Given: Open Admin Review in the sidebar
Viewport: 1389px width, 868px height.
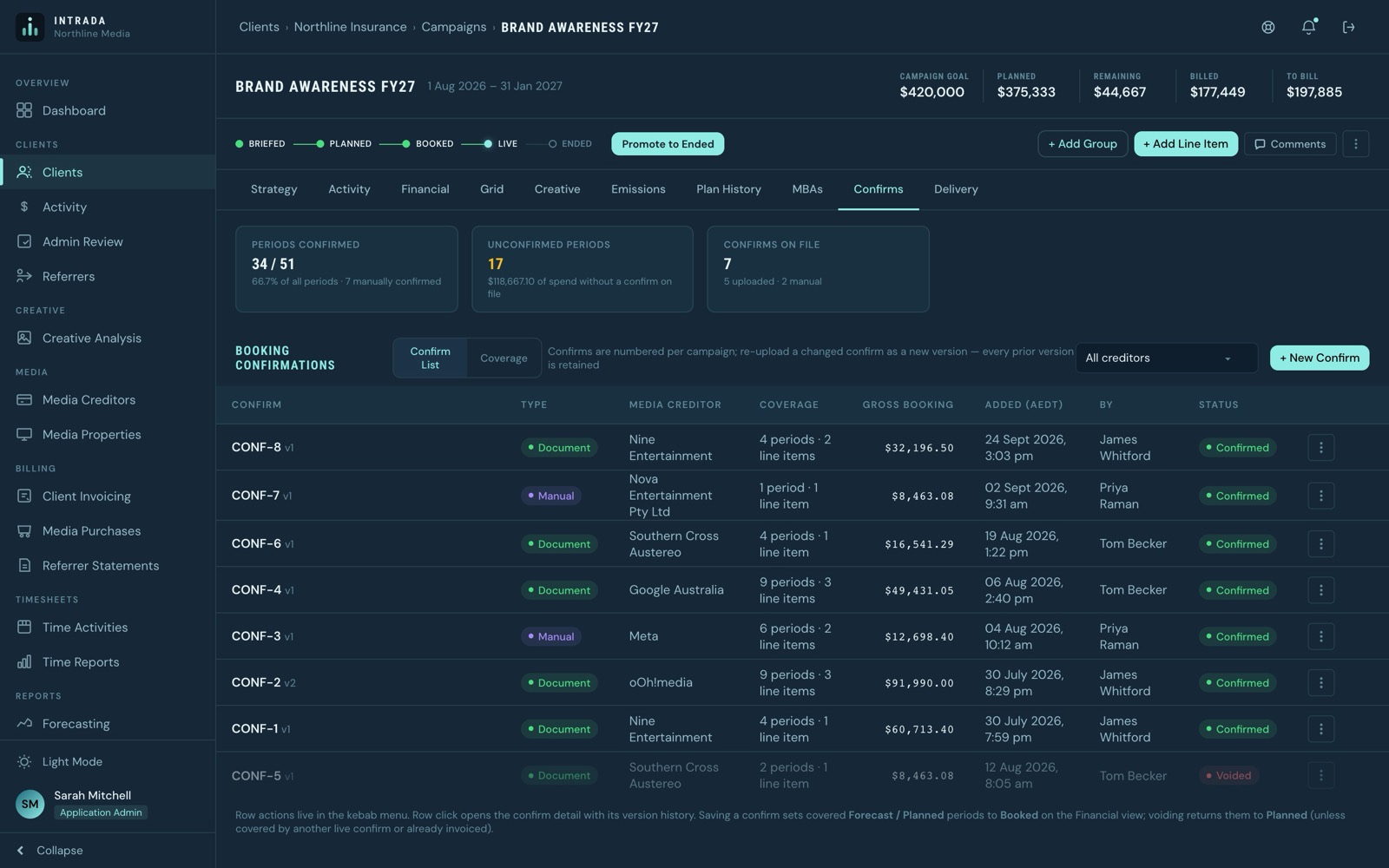Looking at the screenshot, I should pyautogui.click(x=108, y=241).
